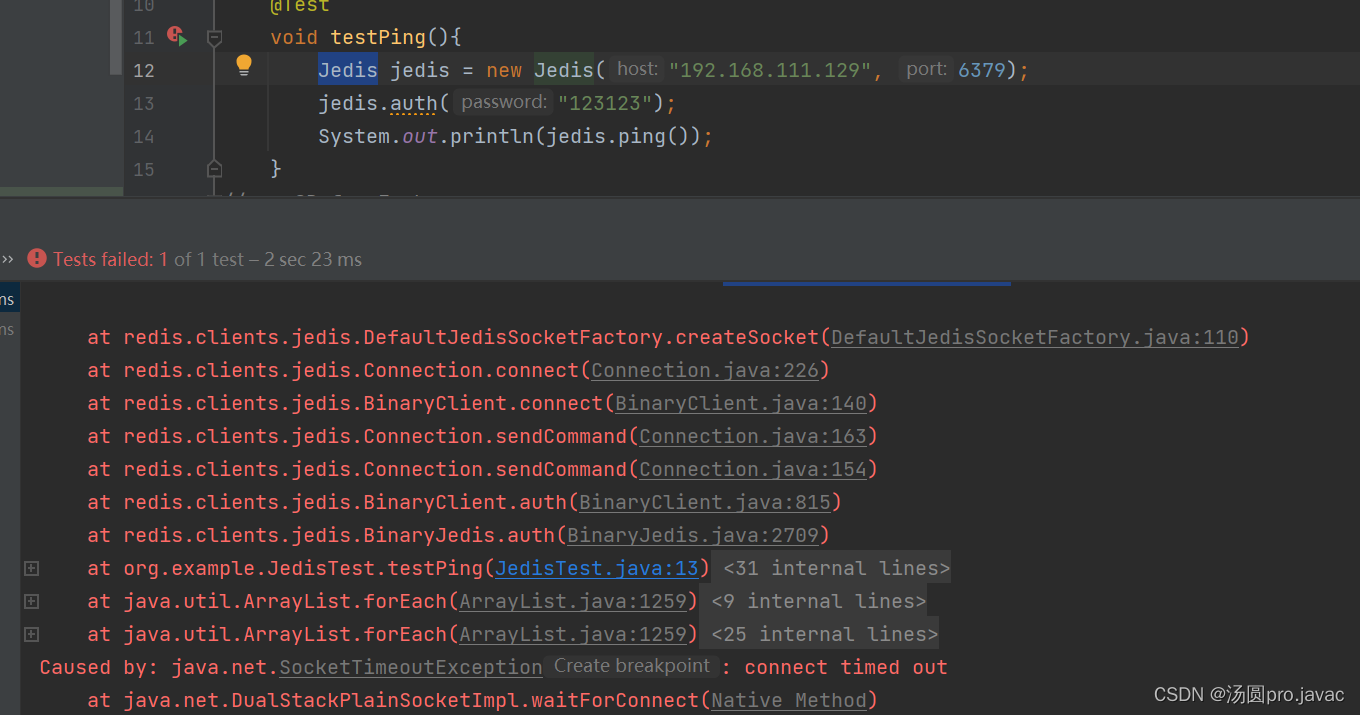Open the JedisTest.java:13 stack trace link
Image resolution: width=1360 pixels, height=715 pixels.
[596, 567]
